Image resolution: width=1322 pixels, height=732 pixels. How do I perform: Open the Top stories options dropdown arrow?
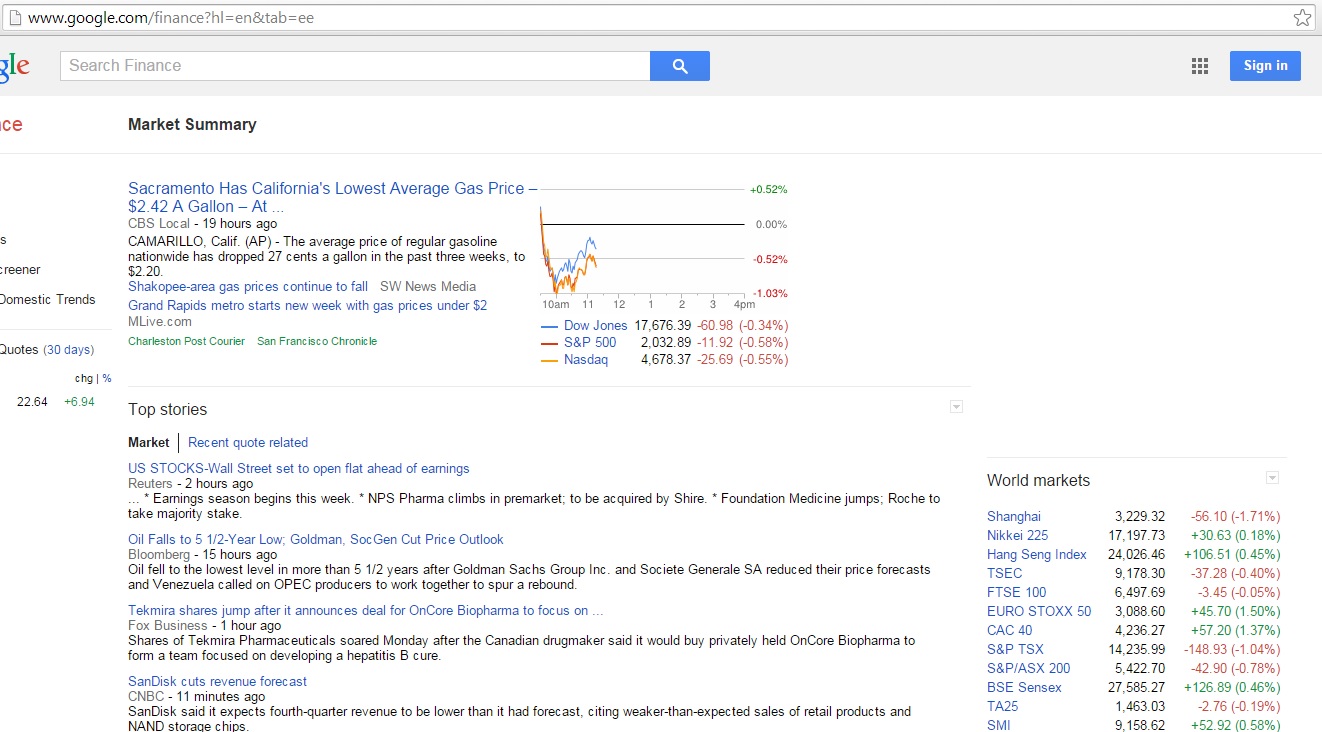point(956,406)
